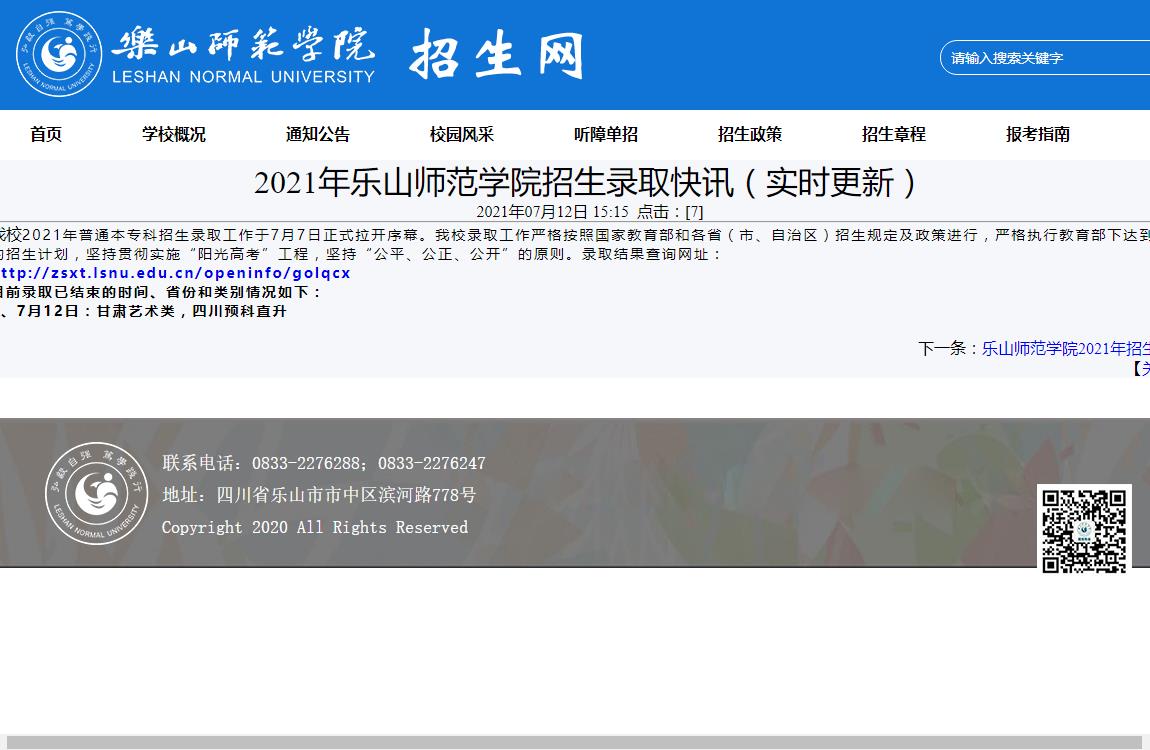Open the zsxt.lsnu.edu.cn admission query link
The height and width of the screenshot is (750, 1150).
(176, 273)
